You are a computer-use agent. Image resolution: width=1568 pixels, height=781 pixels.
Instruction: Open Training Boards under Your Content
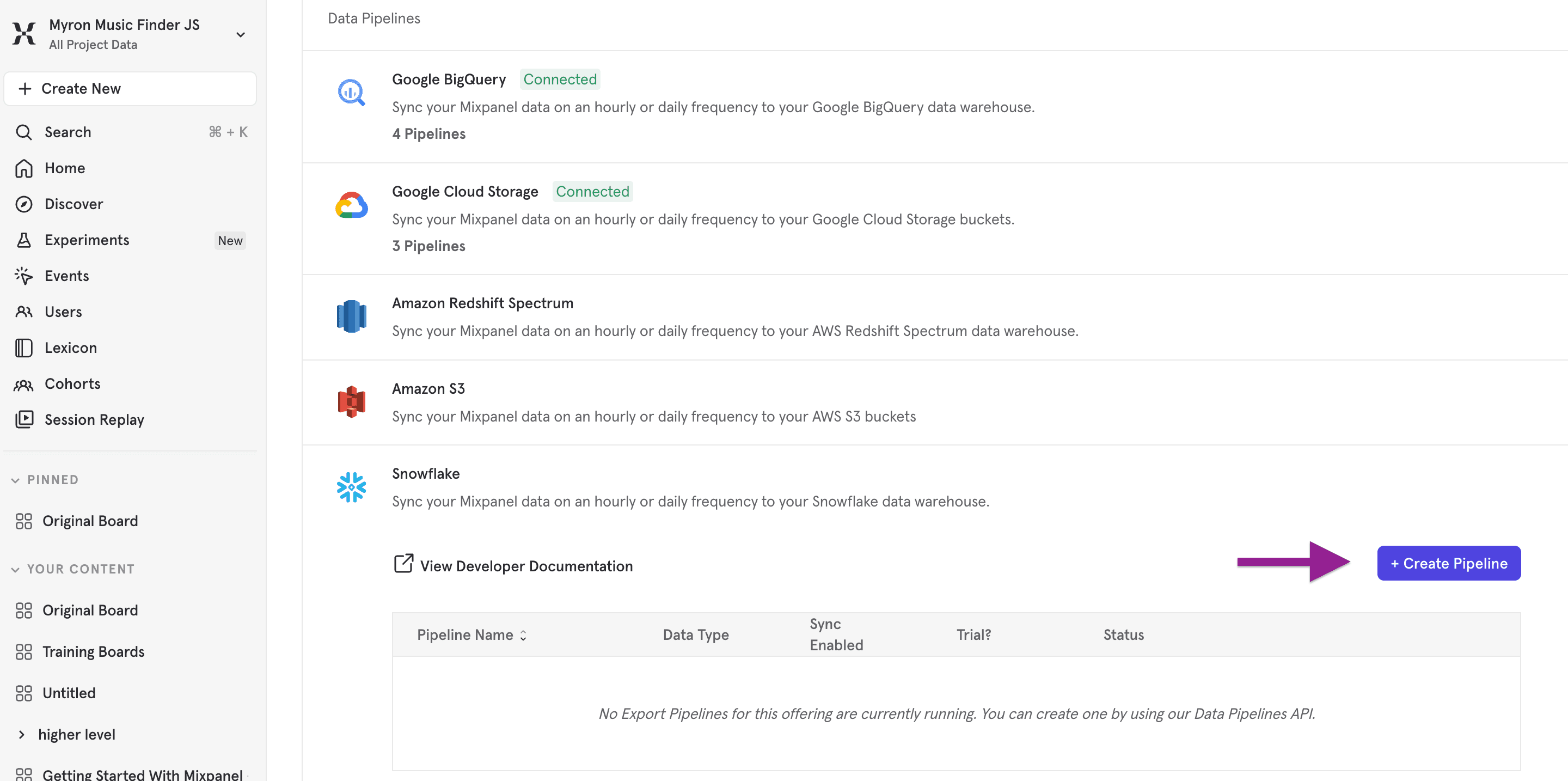click(93, 651)
